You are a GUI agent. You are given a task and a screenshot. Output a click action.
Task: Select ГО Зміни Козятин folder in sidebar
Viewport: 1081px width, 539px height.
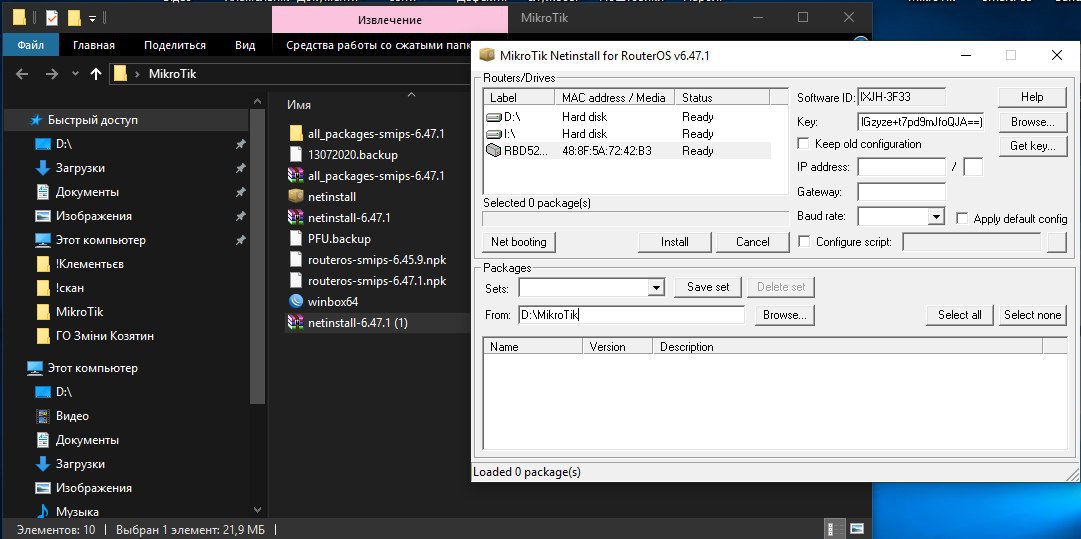coord(94,336)
